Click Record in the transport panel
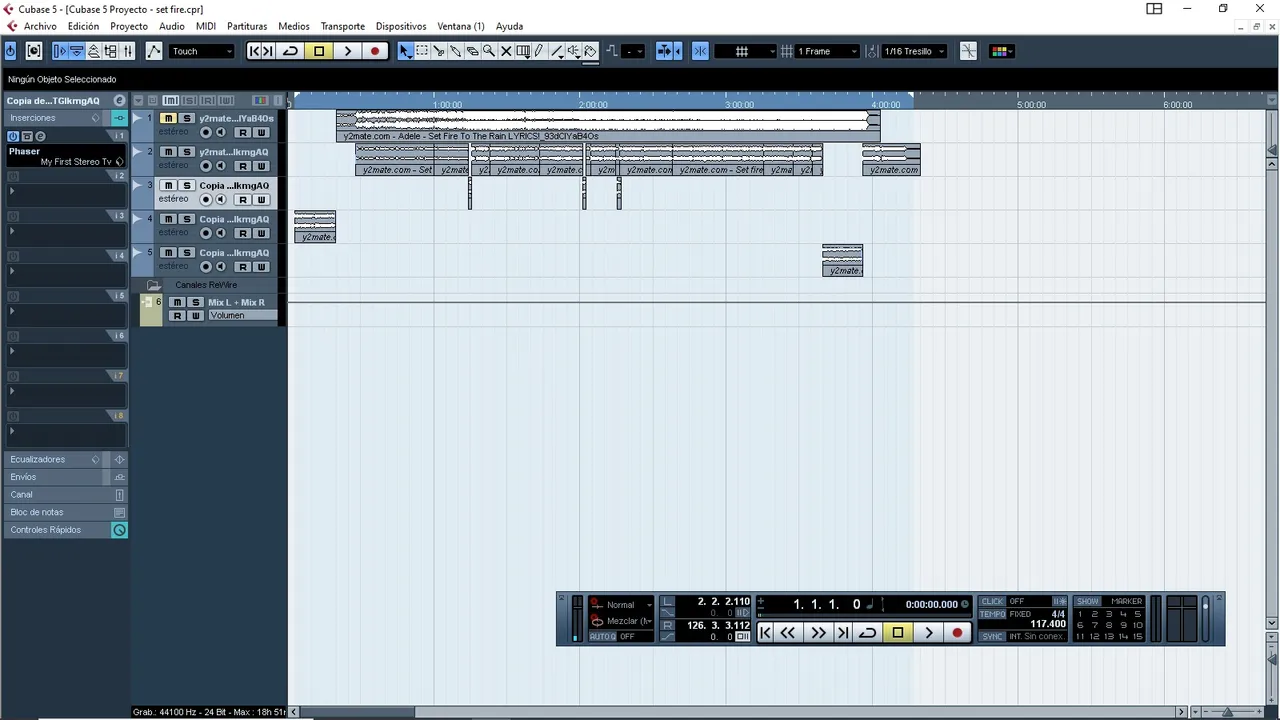This screenshot has height=720, width=1280. (x=957, y=632)
